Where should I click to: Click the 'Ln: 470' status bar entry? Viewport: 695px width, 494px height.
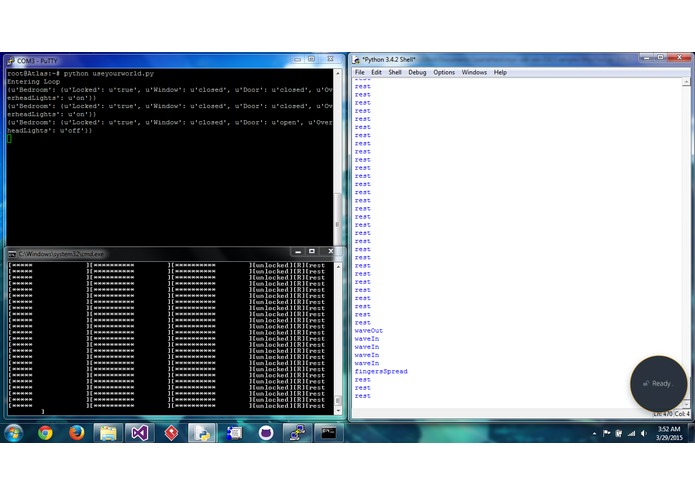663,414
